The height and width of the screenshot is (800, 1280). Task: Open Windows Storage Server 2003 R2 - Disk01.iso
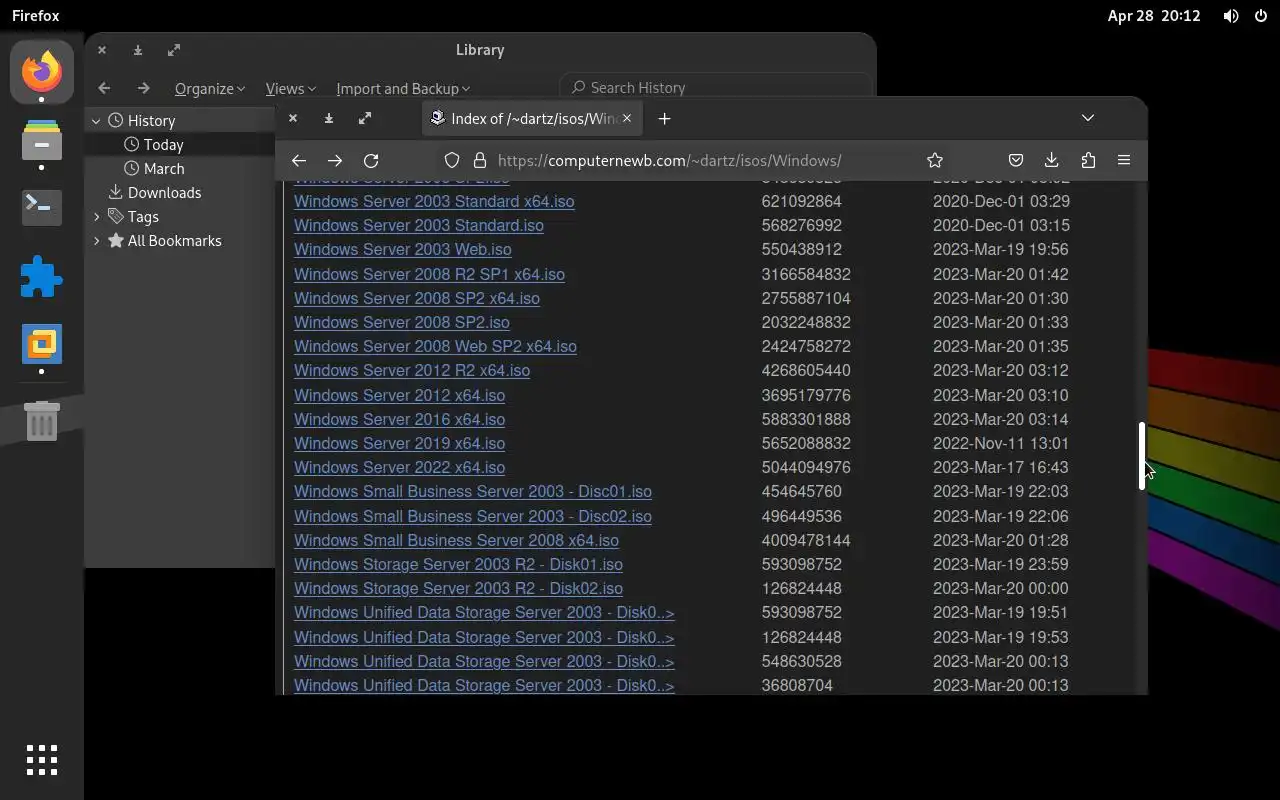(458, 564)
